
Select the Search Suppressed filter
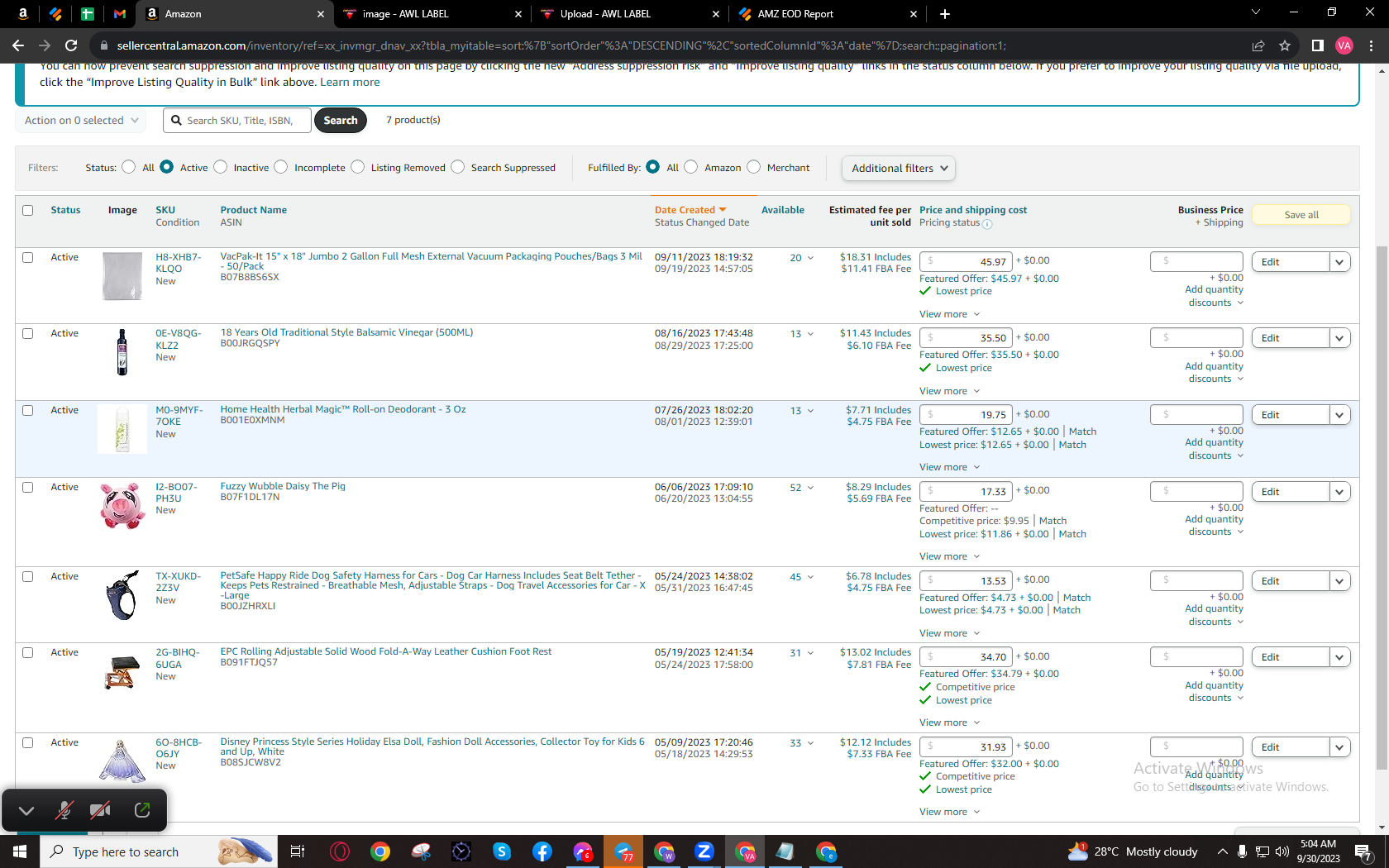click(458, 167)
